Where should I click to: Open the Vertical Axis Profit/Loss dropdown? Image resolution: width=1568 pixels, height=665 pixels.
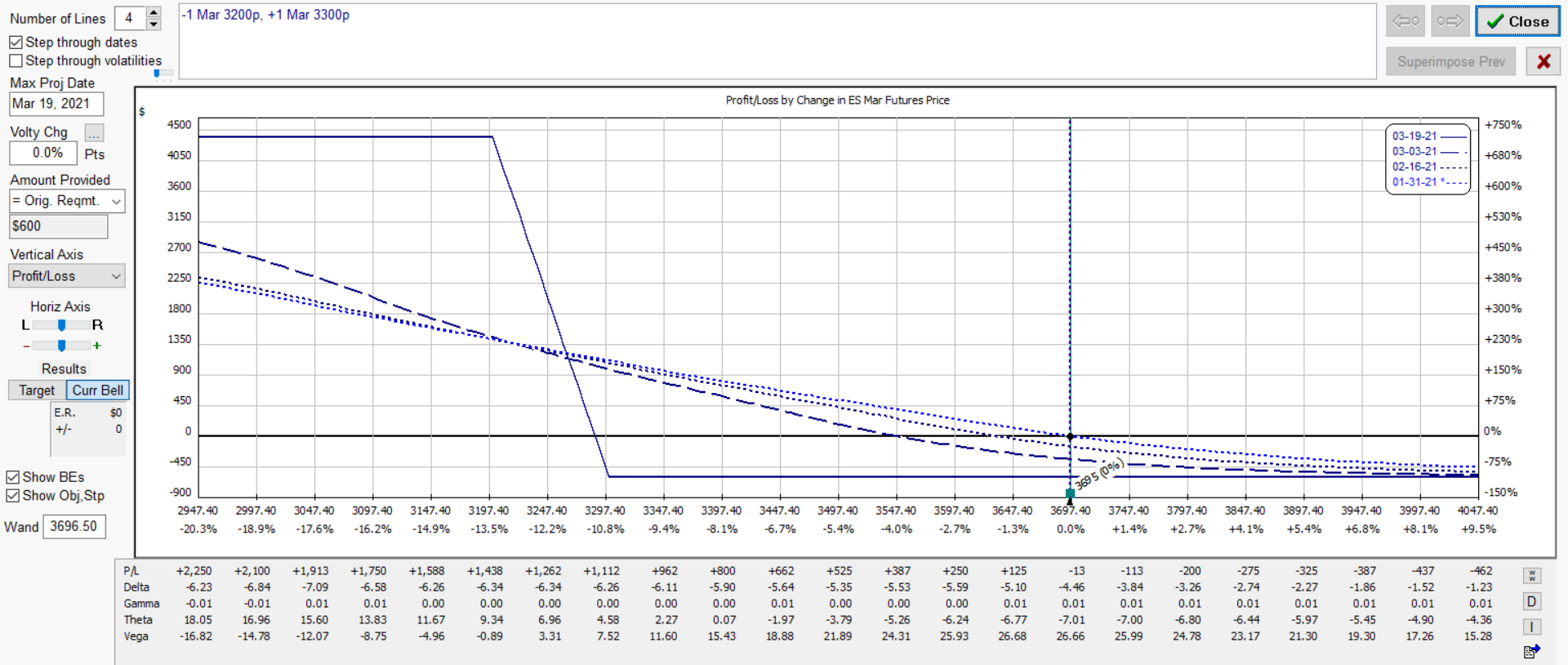[67, 276]
